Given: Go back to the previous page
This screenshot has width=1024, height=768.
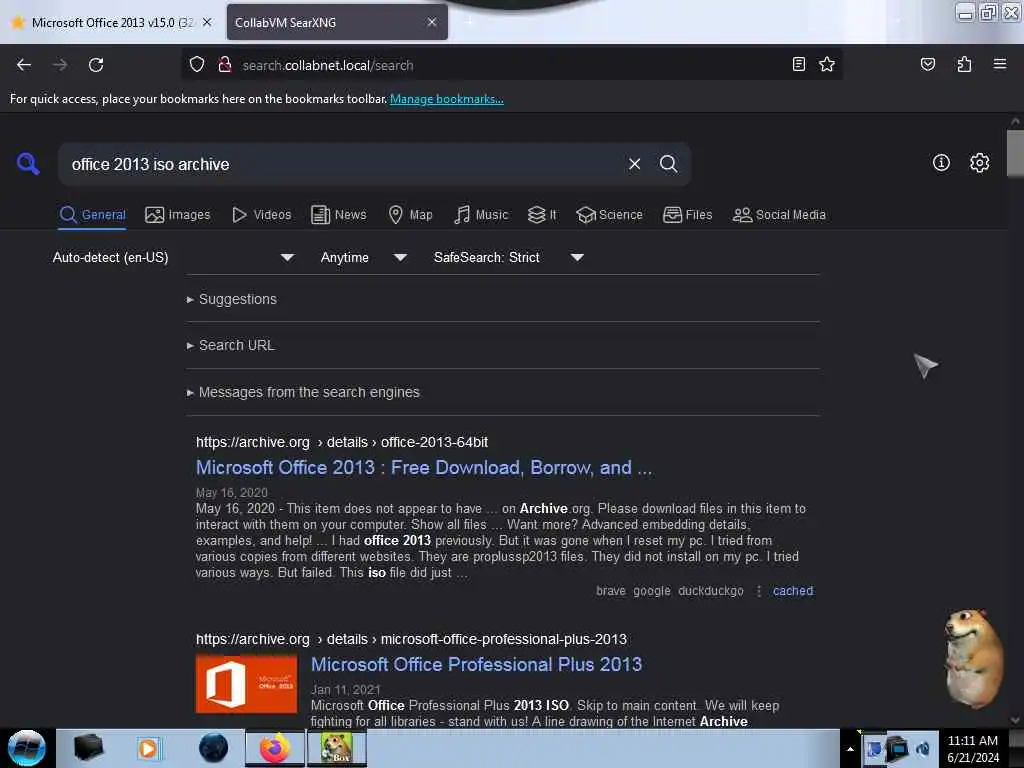Looking at the screenshot, I should click(x=24, y=65).
